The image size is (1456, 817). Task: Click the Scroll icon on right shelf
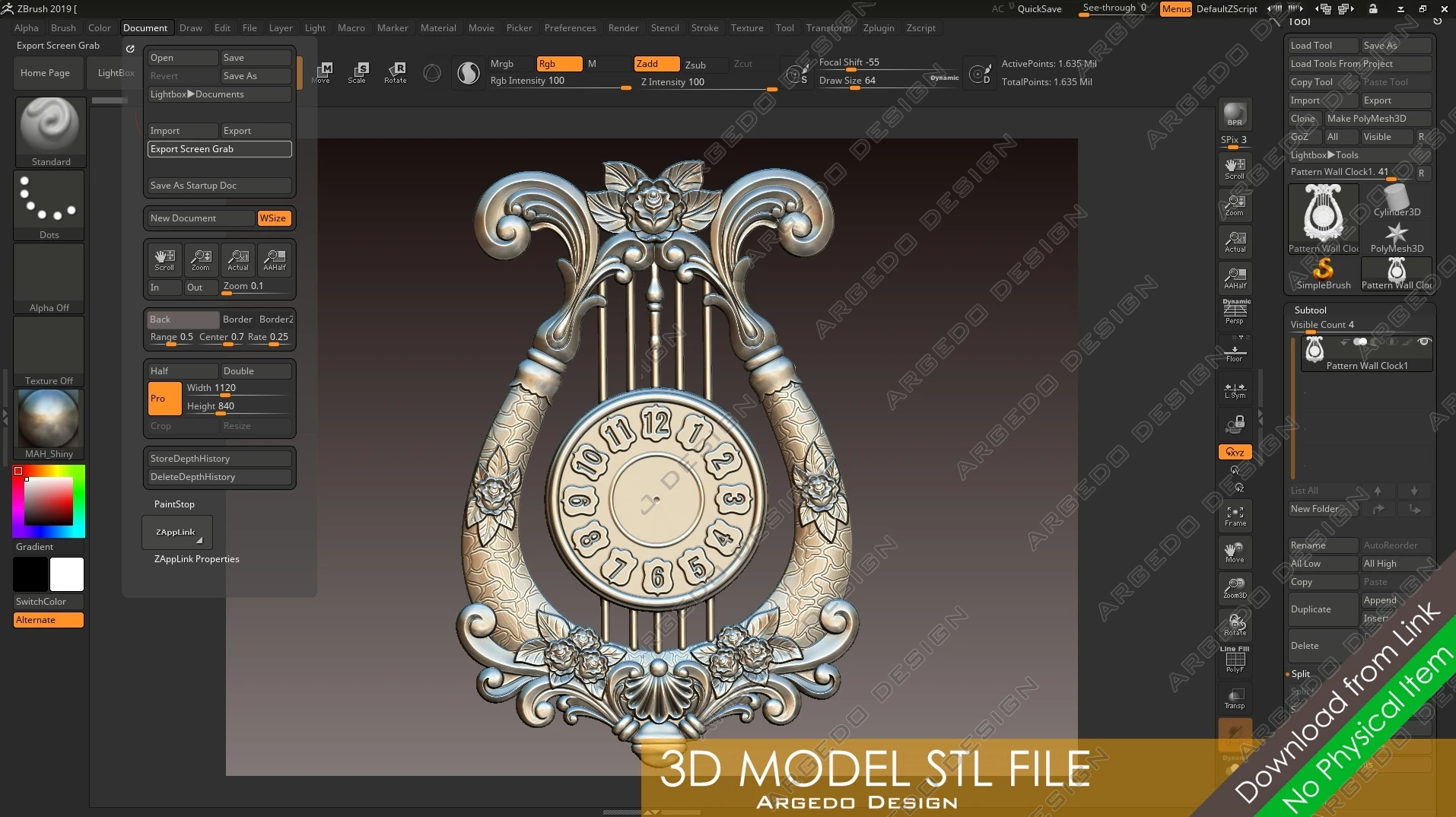[1235, 169]
